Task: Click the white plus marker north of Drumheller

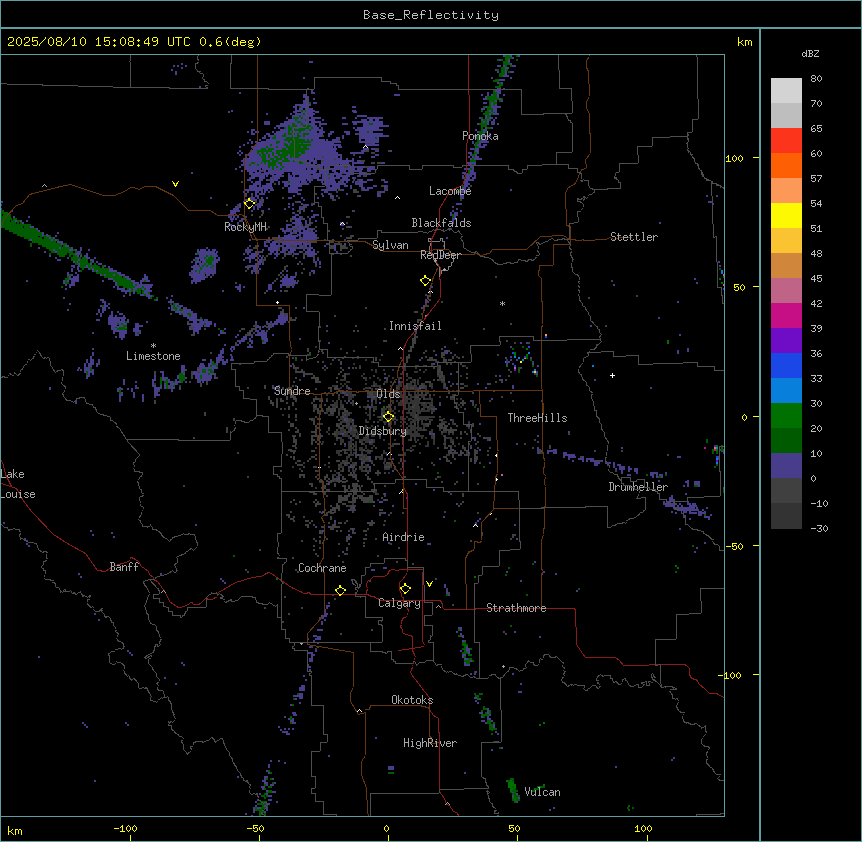Action: pos(612,375)
